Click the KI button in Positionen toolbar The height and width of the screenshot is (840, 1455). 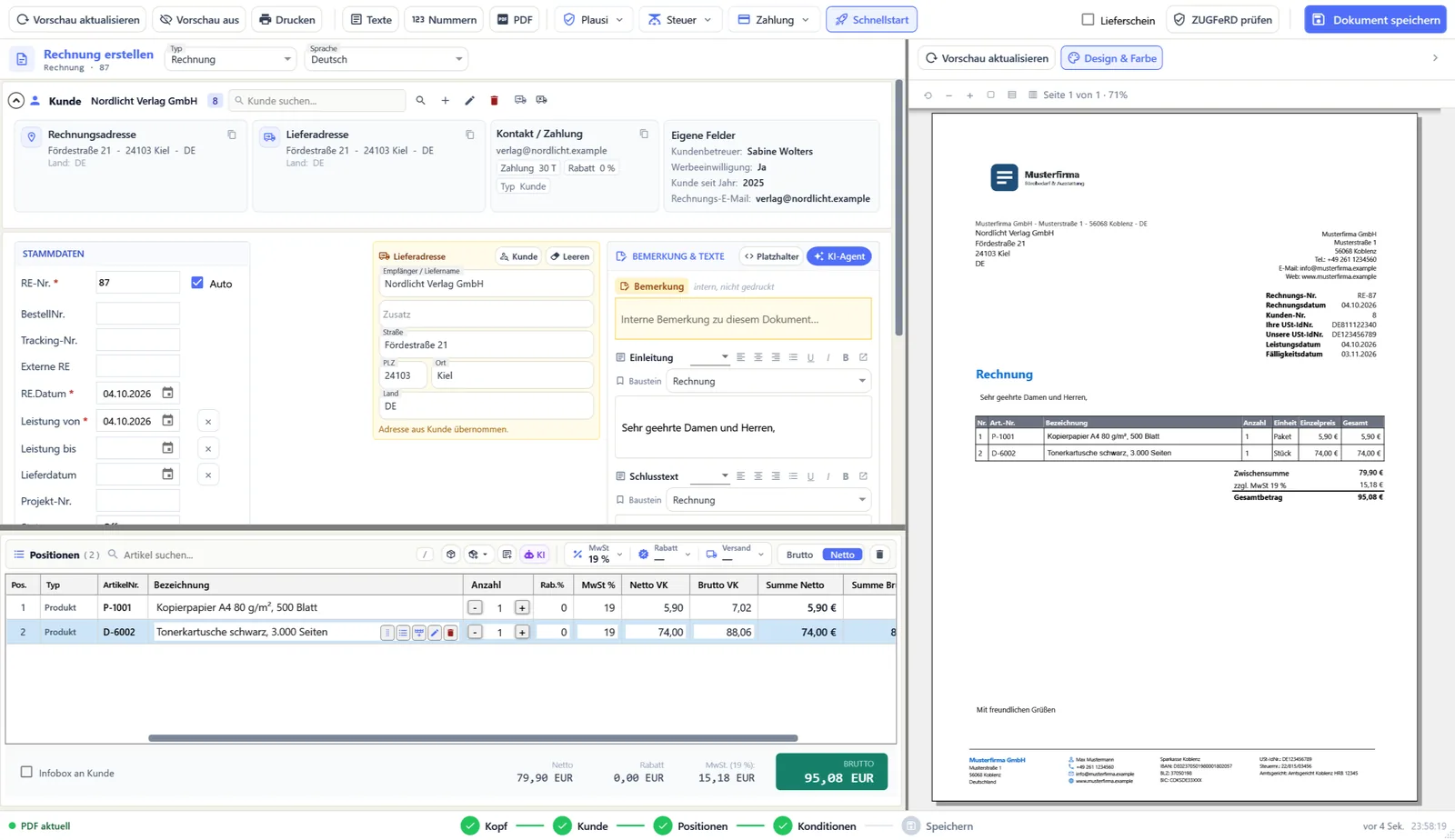[535, 555]
